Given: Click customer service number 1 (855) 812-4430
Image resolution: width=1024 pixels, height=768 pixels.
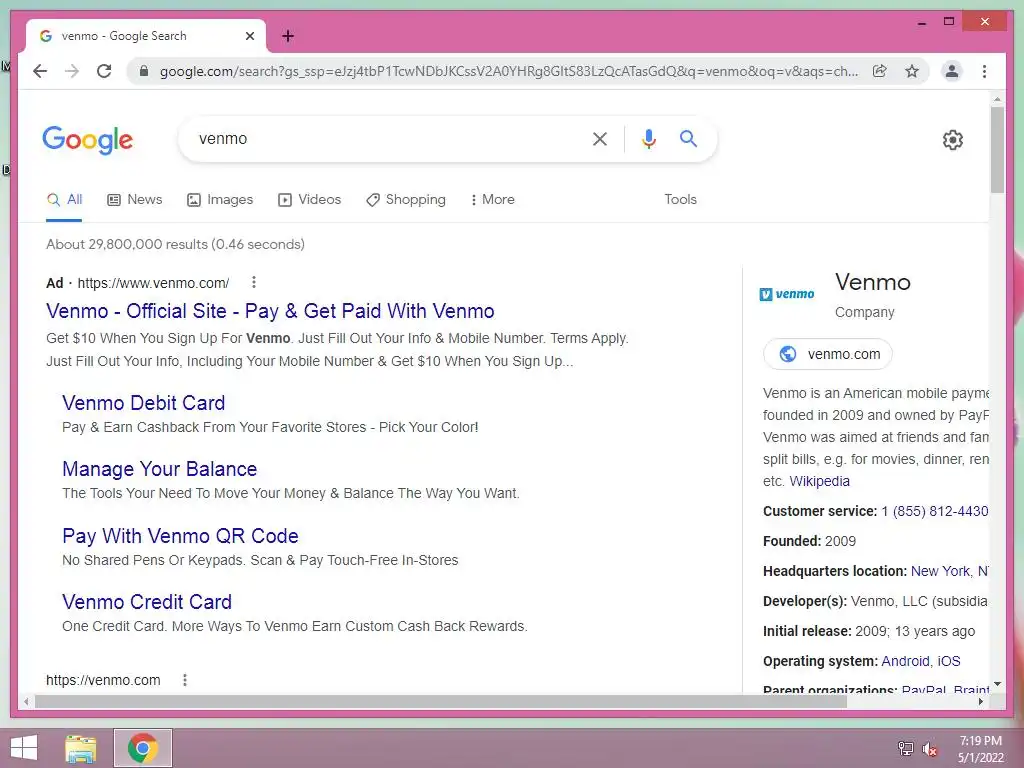Looking at the screenshot, I should [x=935, y=511].
